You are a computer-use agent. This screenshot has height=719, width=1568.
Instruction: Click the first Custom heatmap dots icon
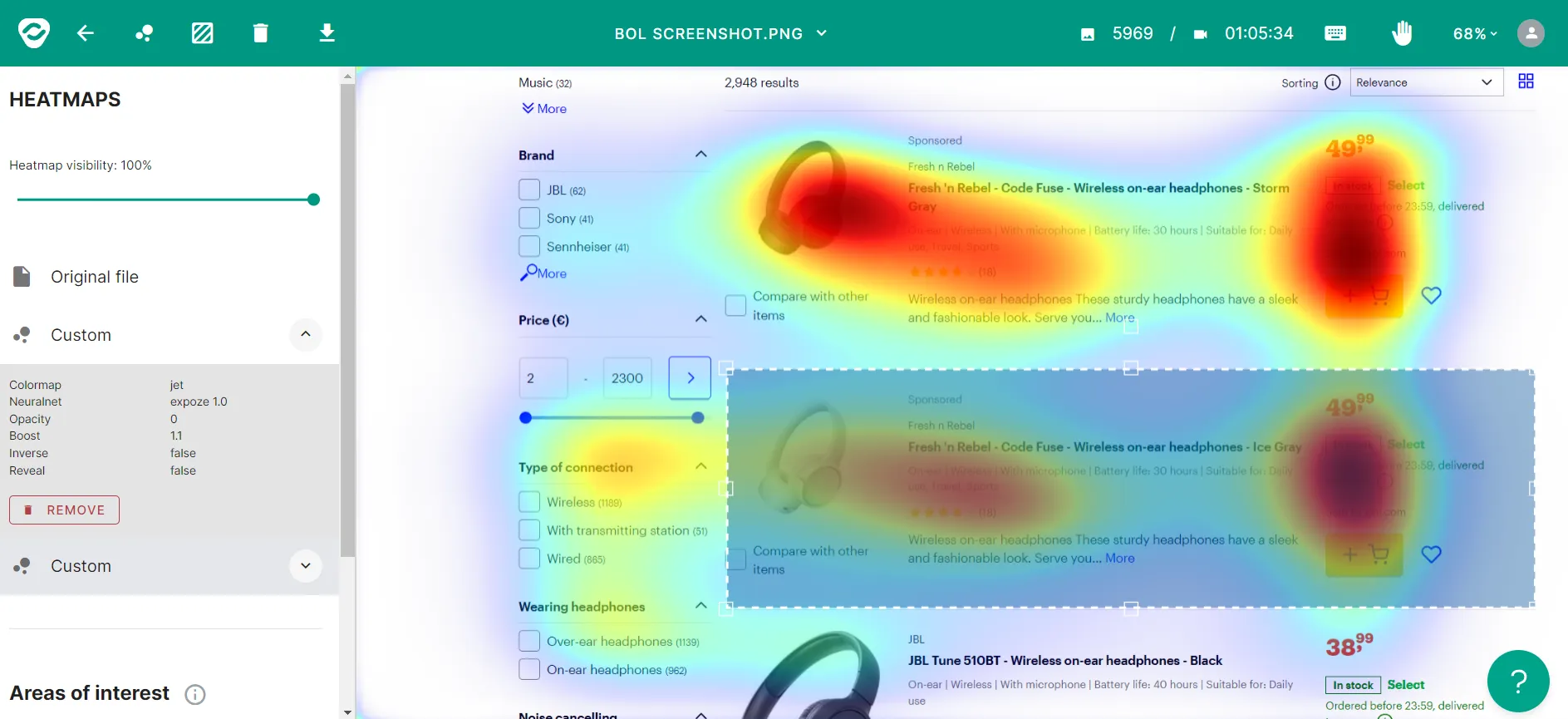coord(22,334)
